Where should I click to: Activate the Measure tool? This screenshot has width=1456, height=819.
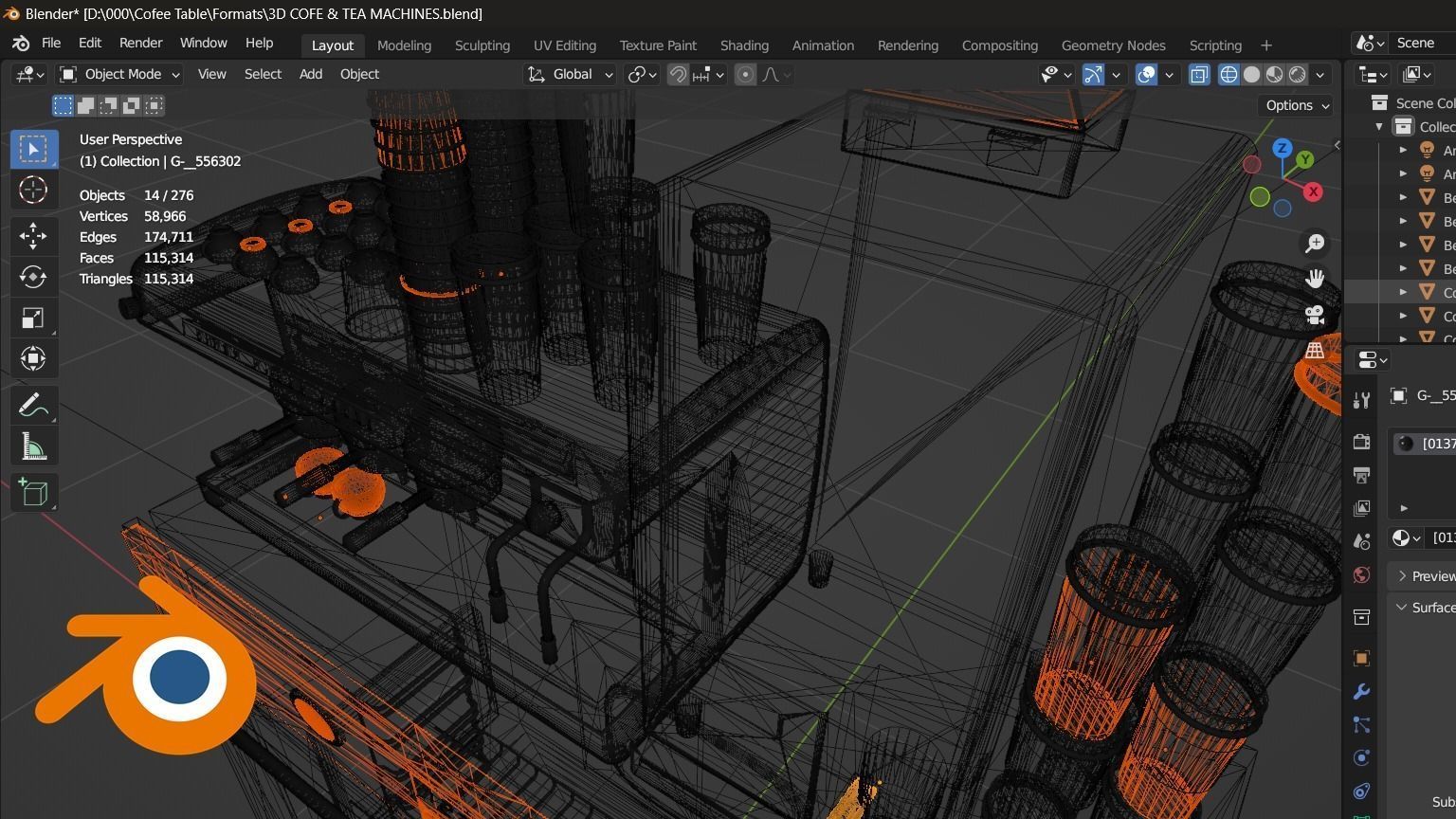click(33, 447)
